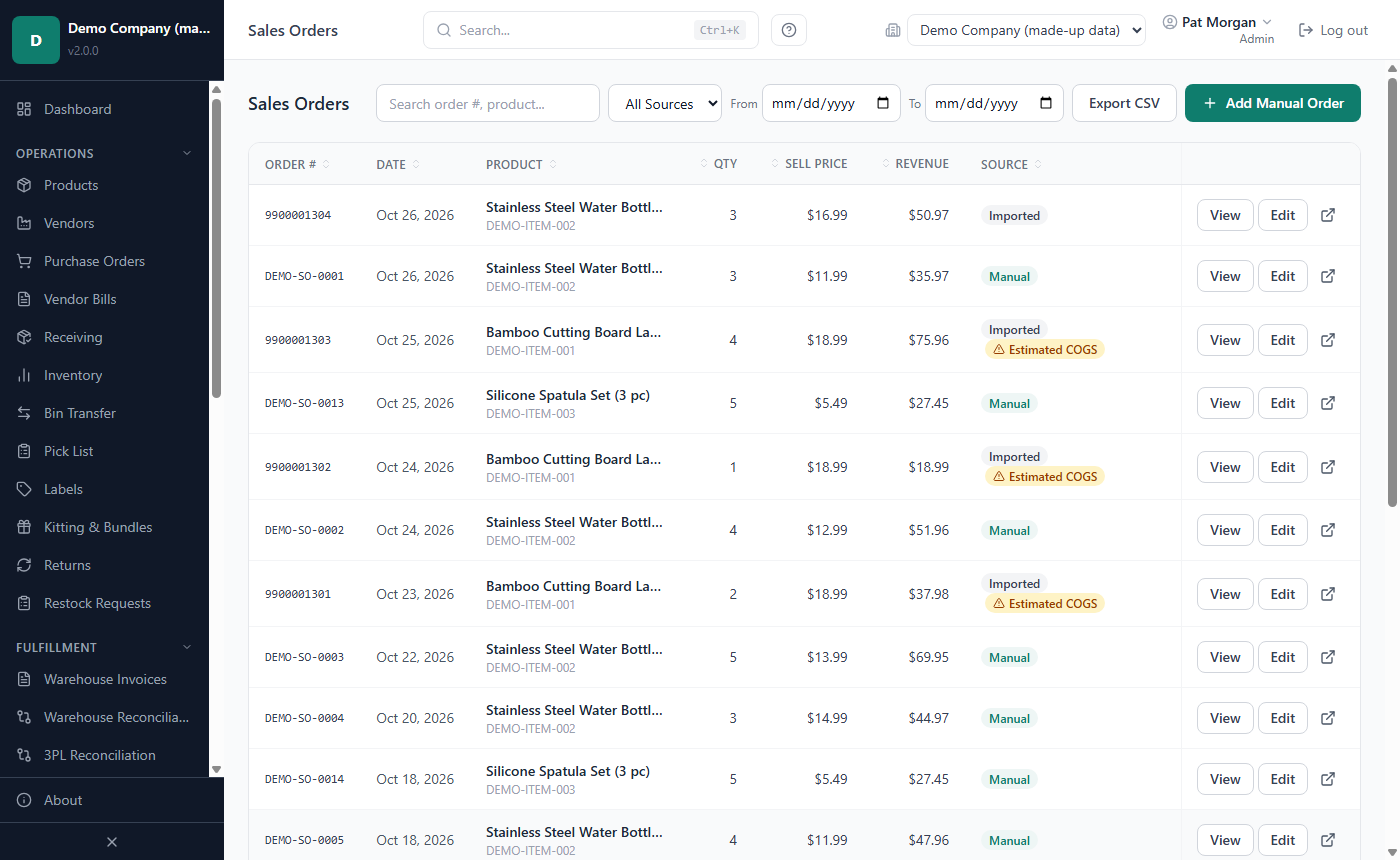Click the collapse sidebar X icon
The height and width of the screenshot is (860, 1400).
[112, 842]
